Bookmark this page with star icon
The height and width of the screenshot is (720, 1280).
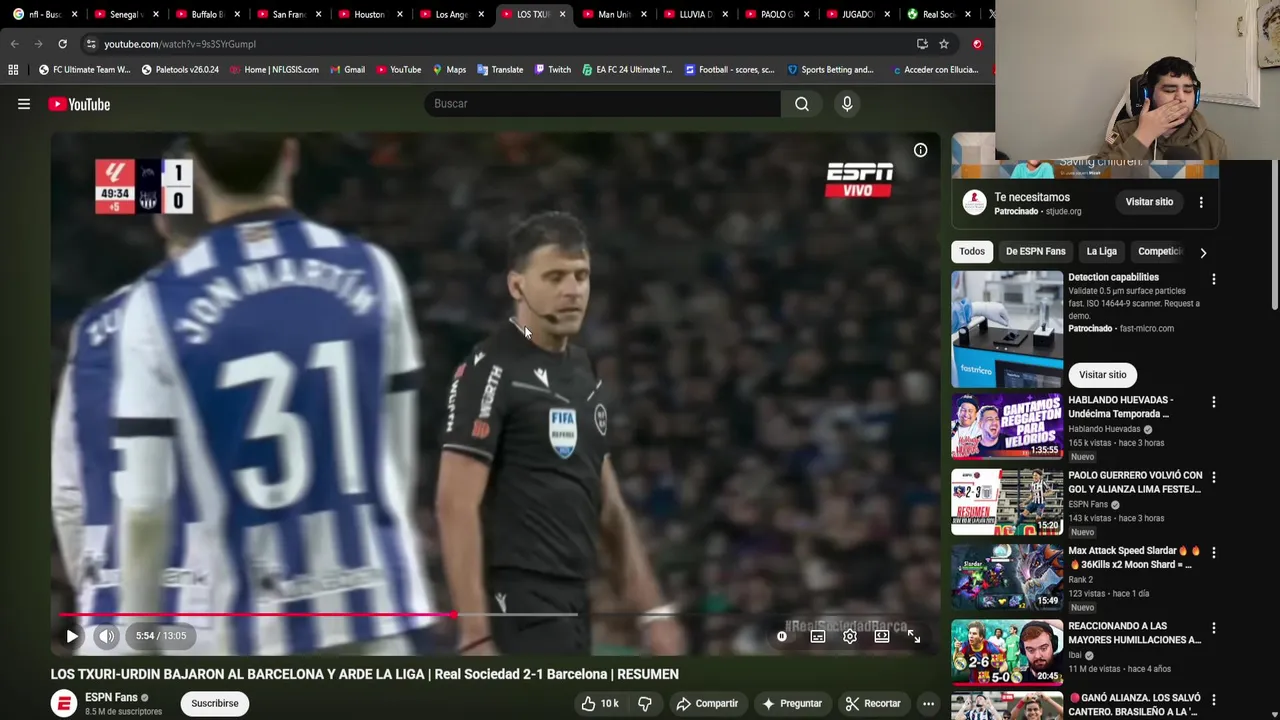[943, 44]
